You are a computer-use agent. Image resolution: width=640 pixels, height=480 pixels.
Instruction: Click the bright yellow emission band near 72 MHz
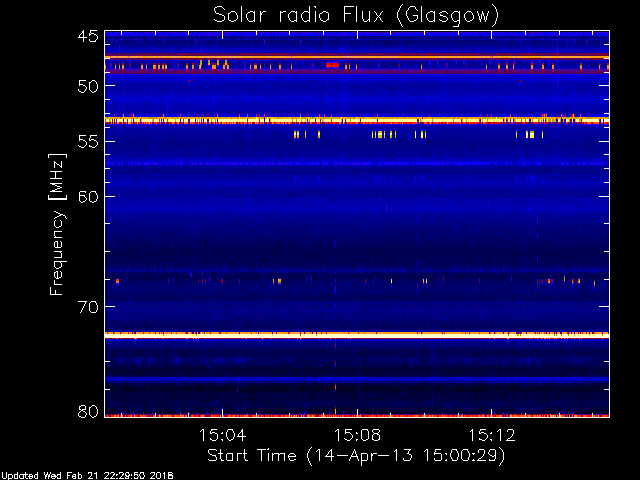coord(357,335)
